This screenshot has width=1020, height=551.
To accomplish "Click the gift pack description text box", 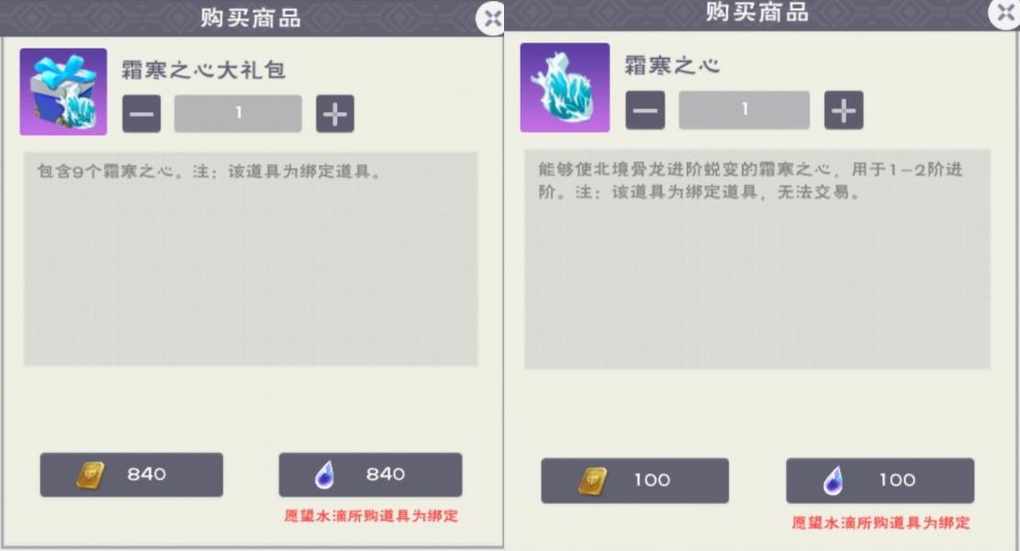I will (250, 259).
